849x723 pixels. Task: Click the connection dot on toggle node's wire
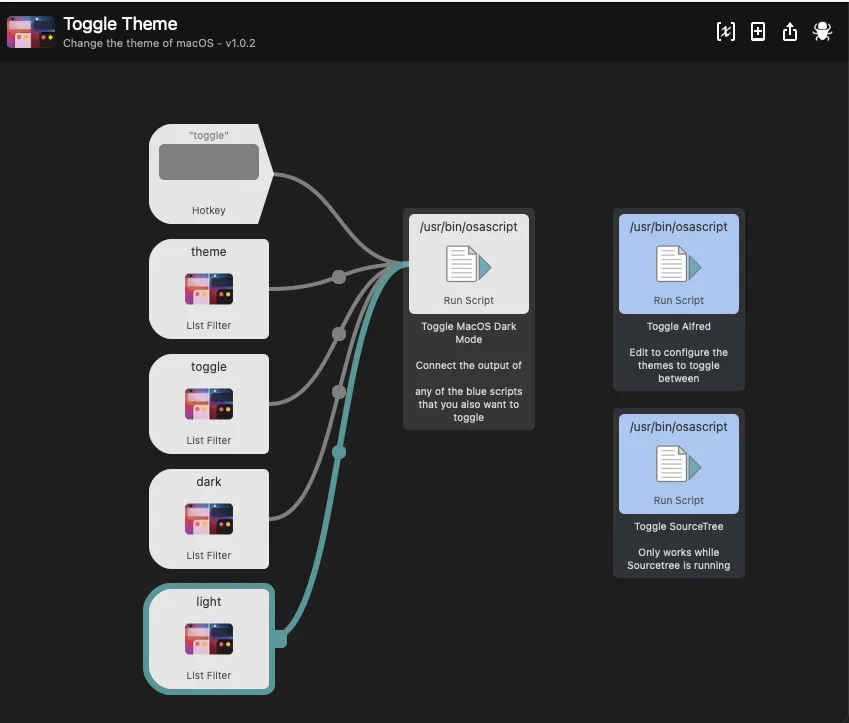[339, 333]
